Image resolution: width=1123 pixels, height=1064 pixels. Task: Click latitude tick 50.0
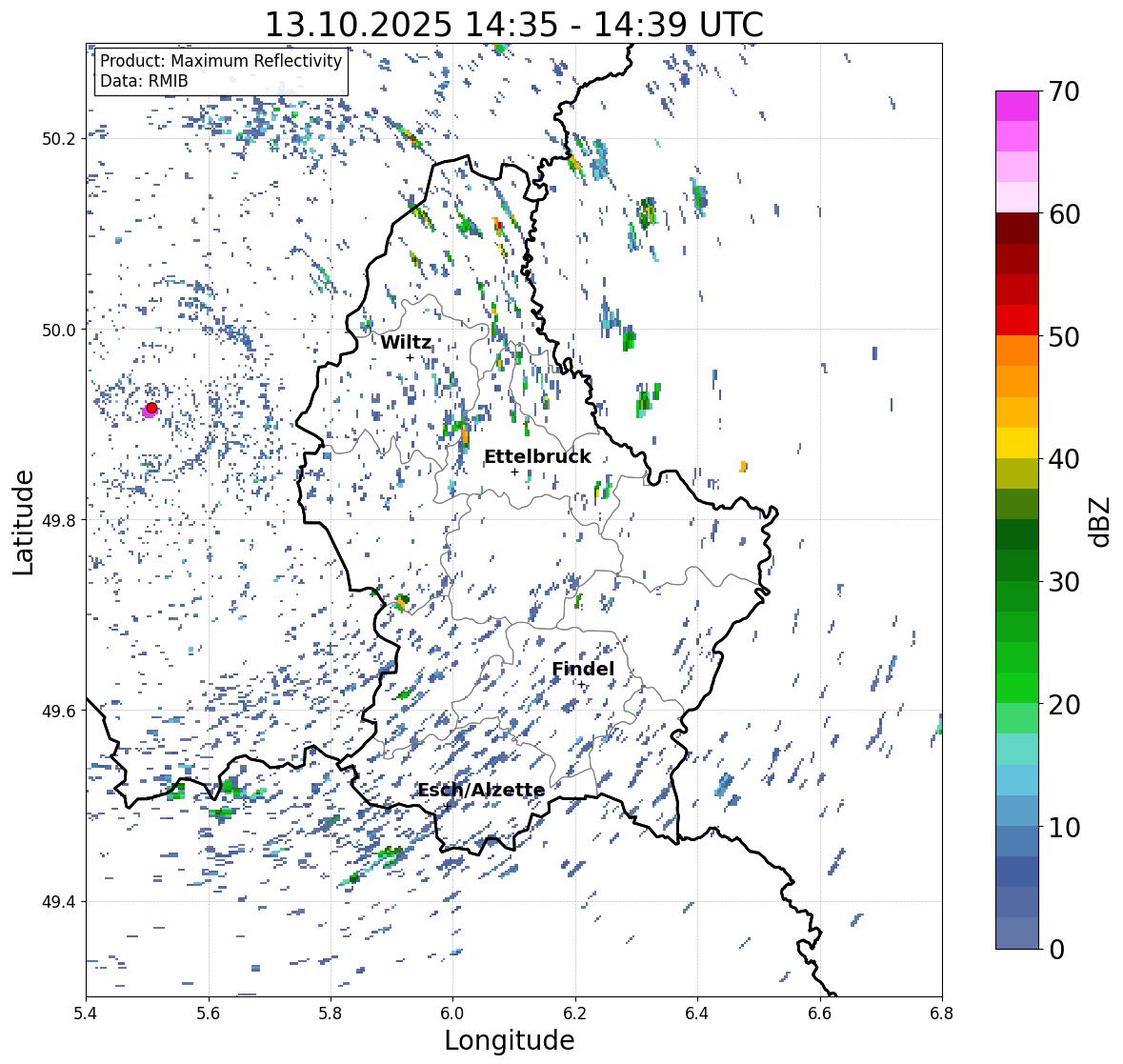click(x=57, y=331)
